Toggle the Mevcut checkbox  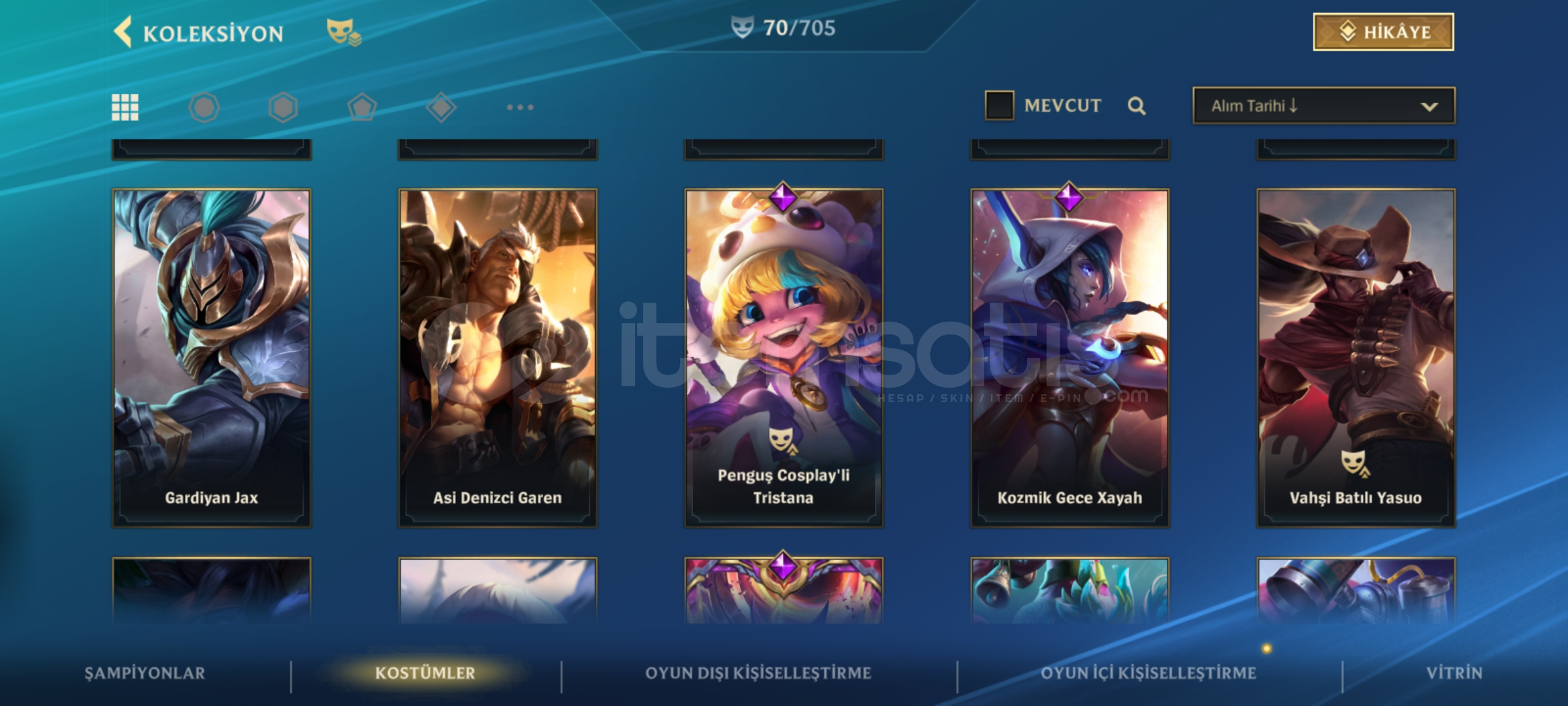[999, 106]
